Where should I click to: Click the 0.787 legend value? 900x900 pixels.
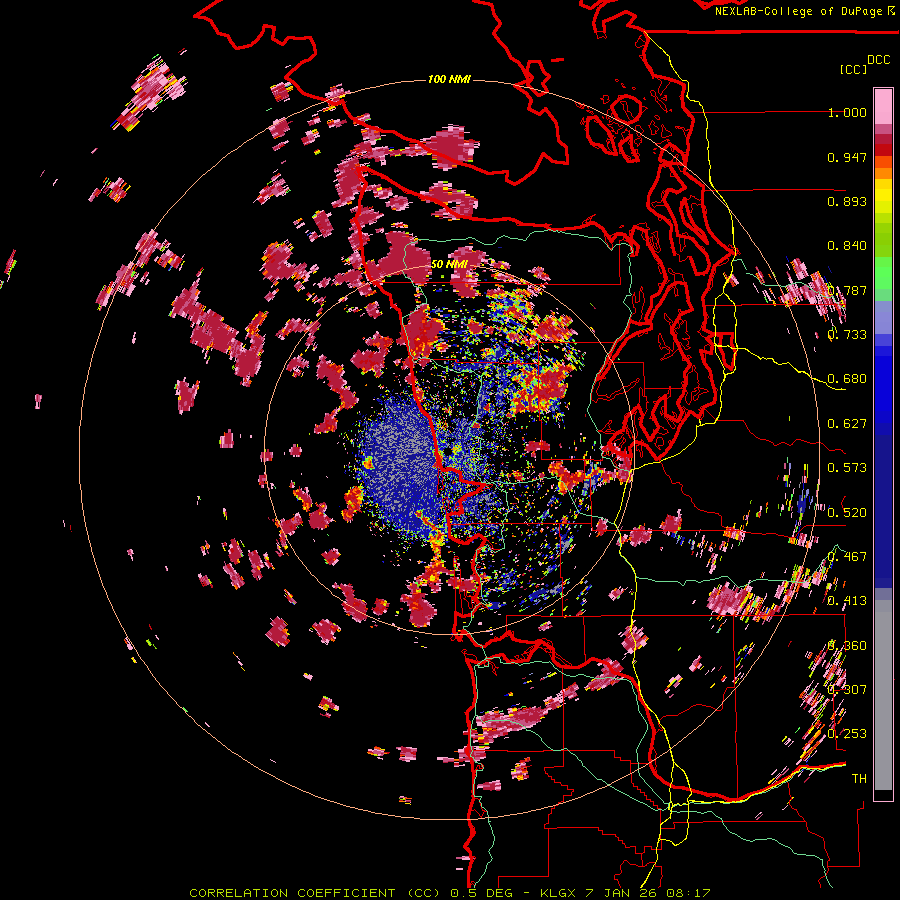click(847, 290)
